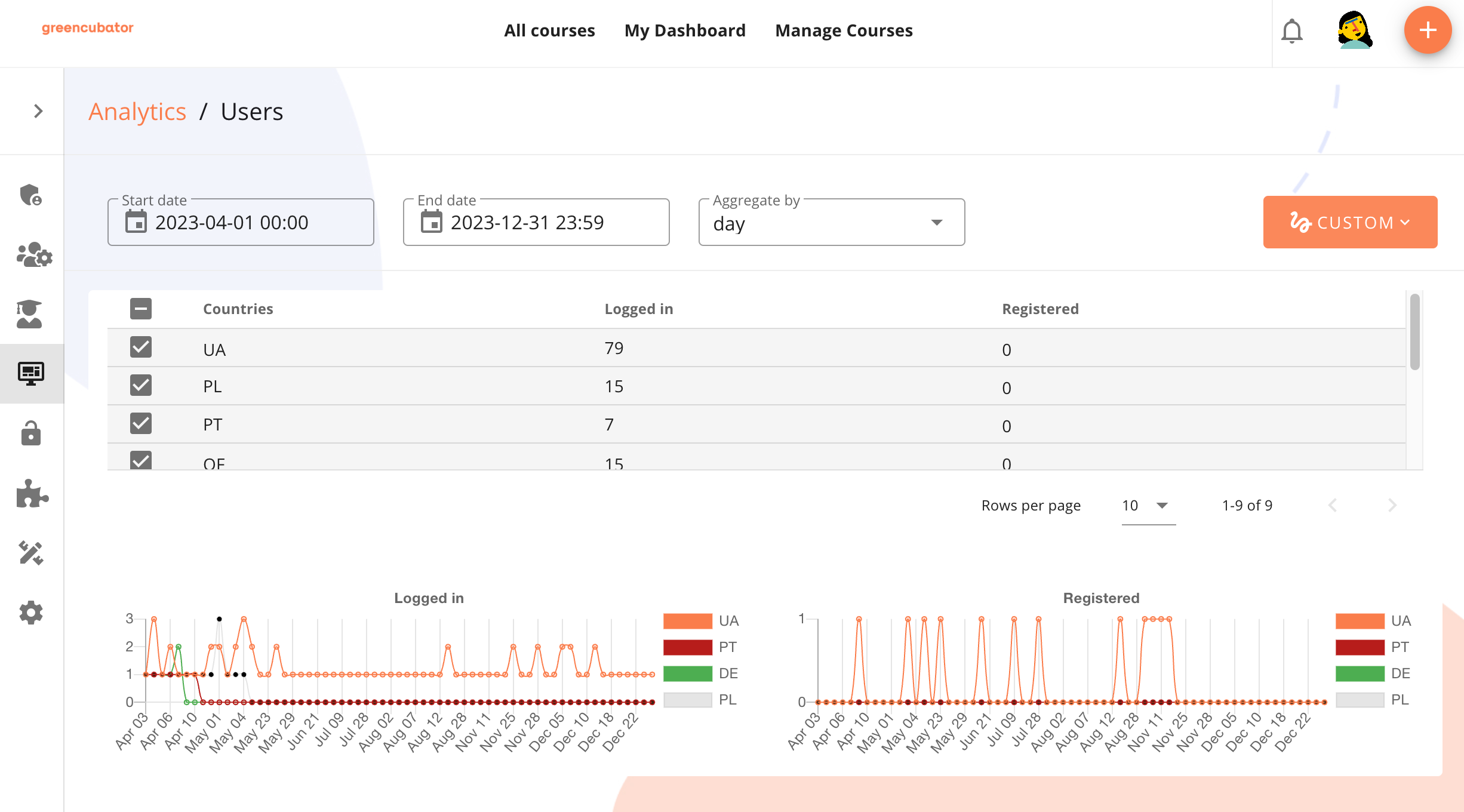Screen dimensions: 1464x812
Task: Uncheck the PT country row
Action: click(x=141, y=424)
